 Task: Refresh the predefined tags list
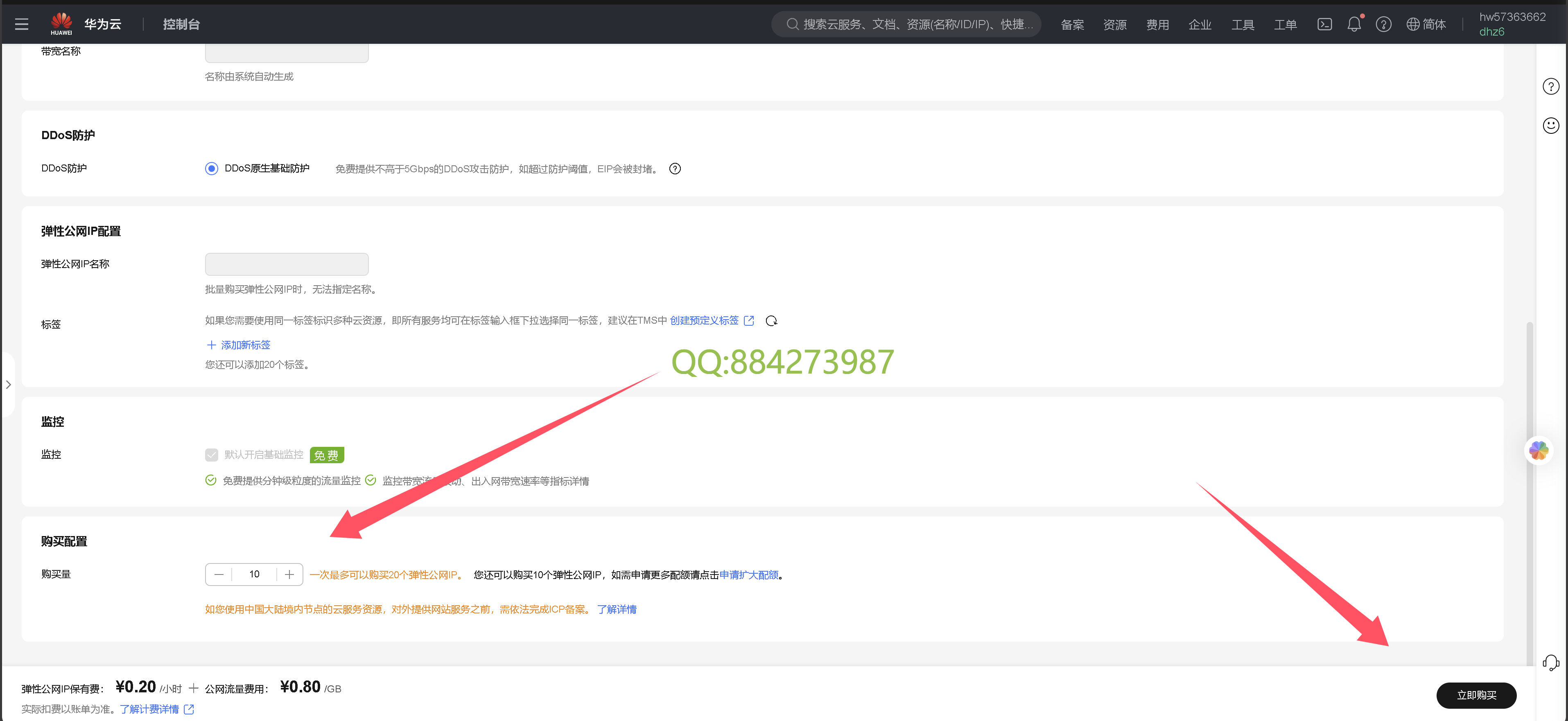tap(771, 321)
